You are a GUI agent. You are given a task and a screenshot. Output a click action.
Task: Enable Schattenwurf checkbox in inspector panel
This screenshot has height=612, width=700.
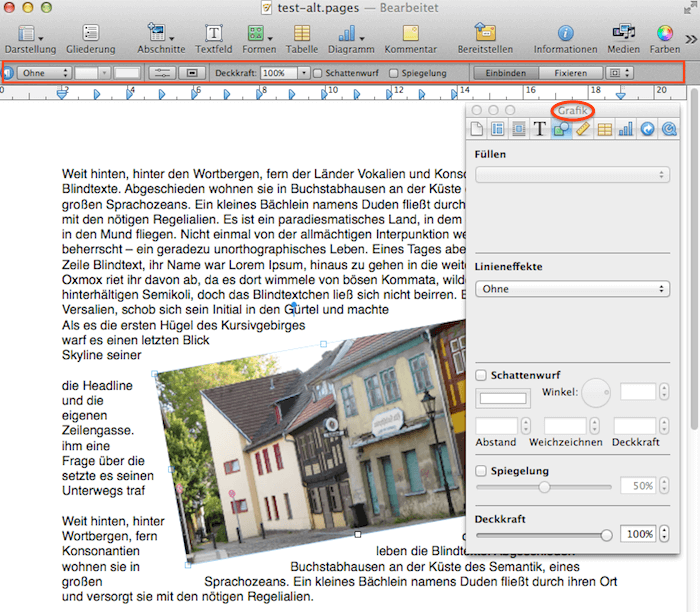482,375
